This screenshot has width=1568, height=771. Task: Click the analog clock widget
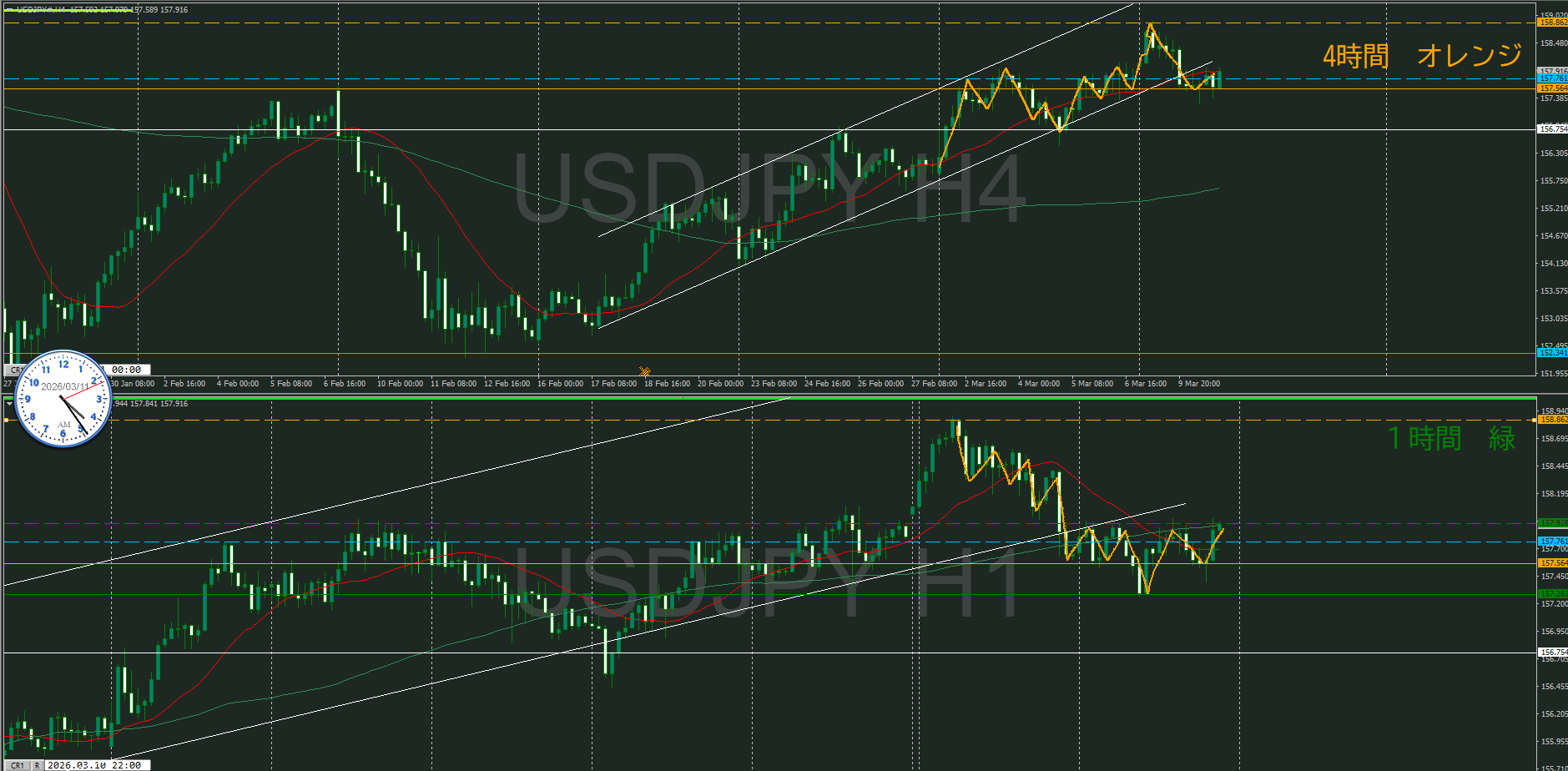[x=63, y=398]
